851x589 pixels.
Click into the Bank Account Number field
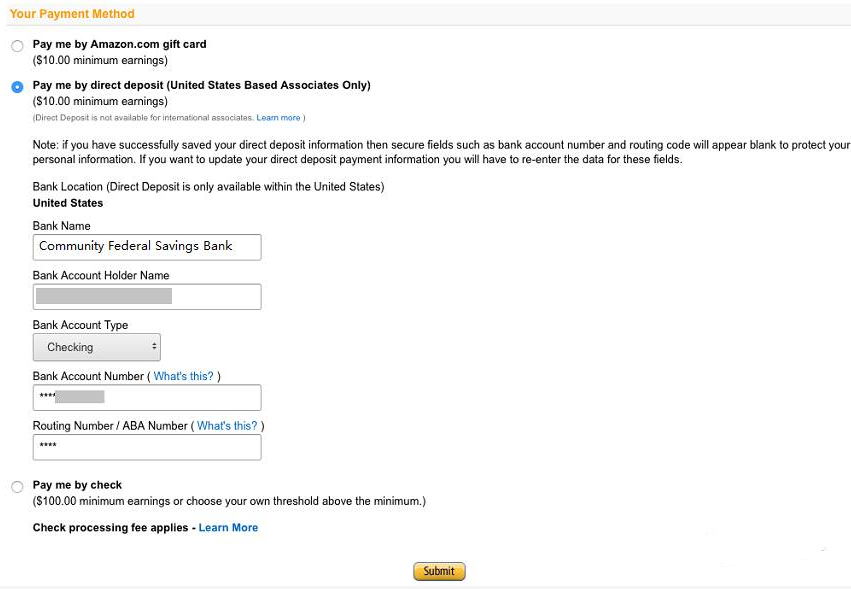[147, 397]
